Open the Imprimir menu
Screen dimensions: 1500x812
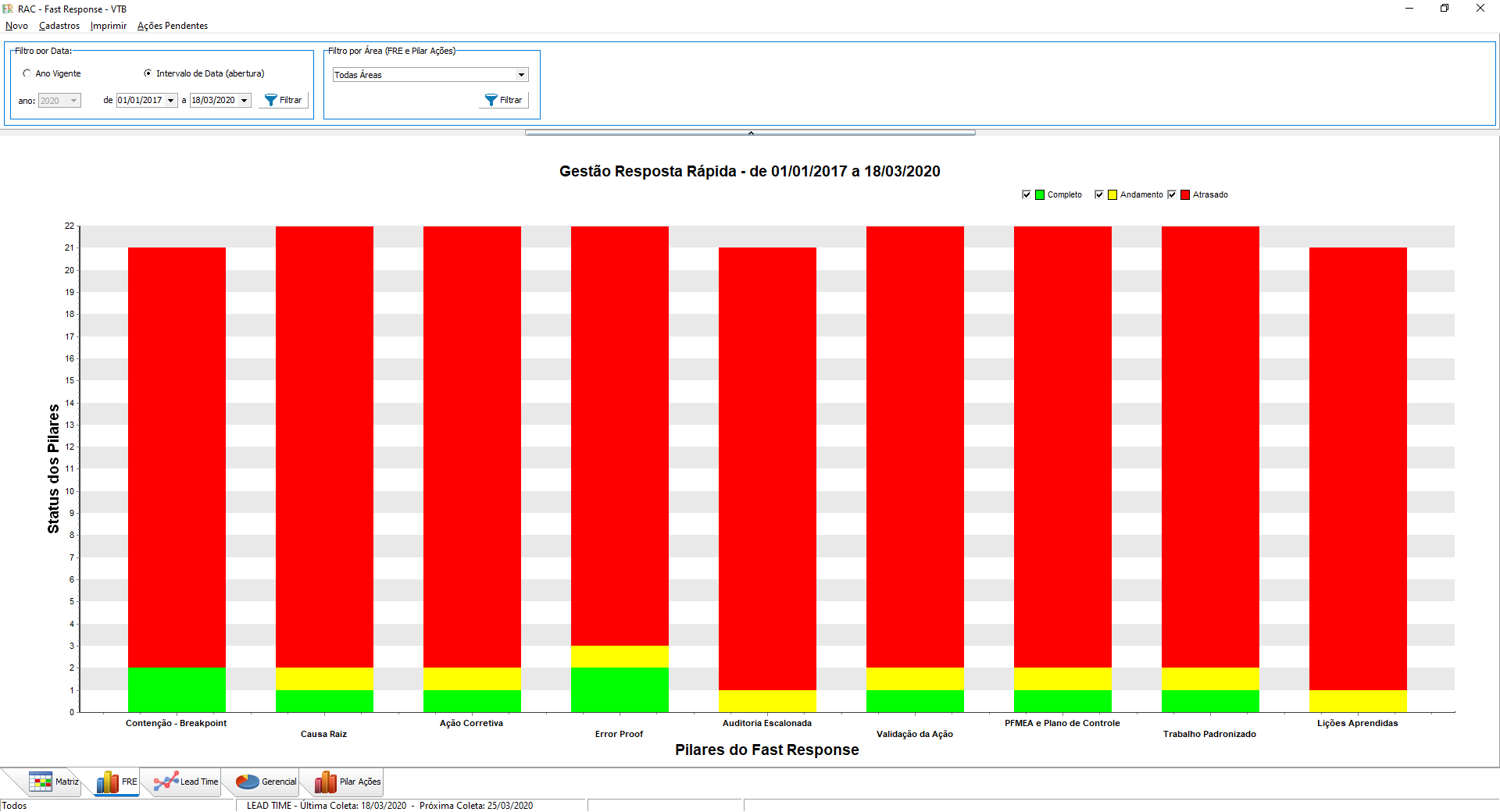[x=108, y=26]
